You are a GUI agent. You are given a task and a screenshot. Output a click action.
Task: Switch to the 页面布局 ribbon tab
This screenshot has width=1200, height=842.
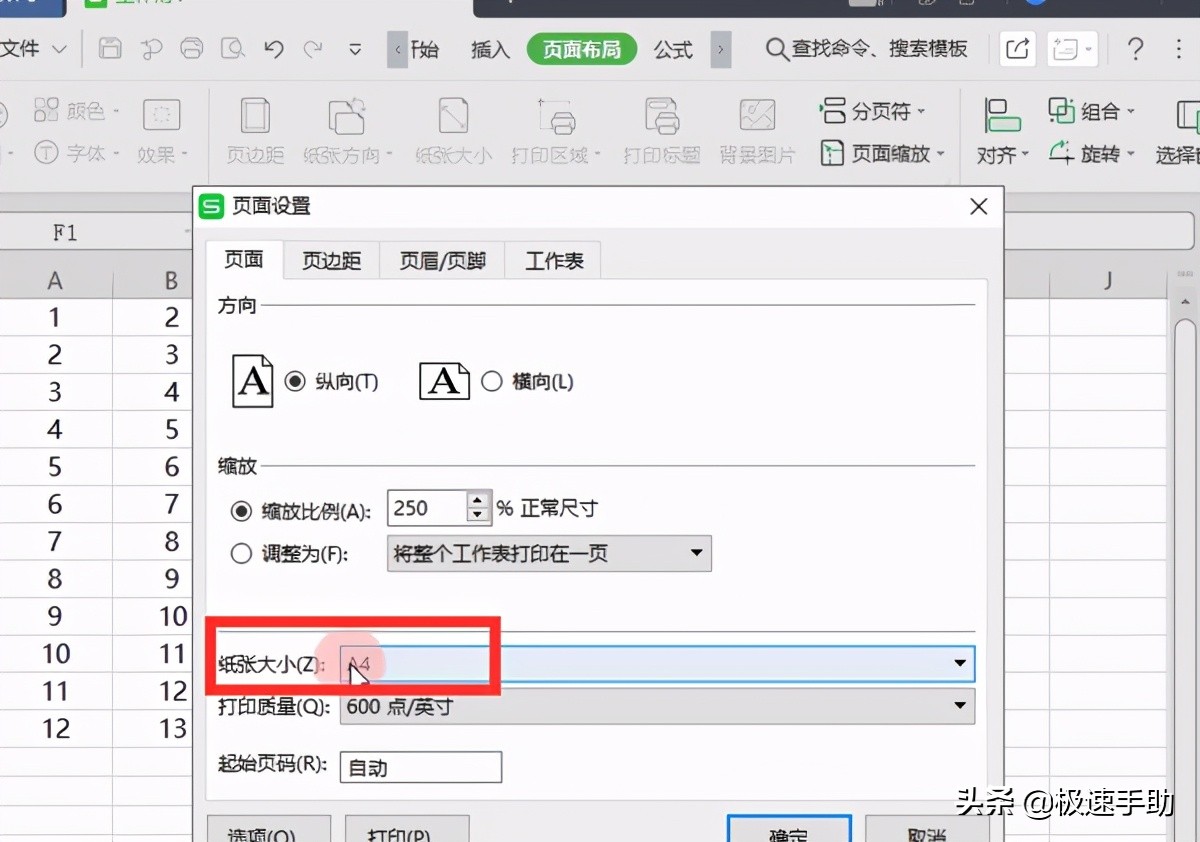582,49
